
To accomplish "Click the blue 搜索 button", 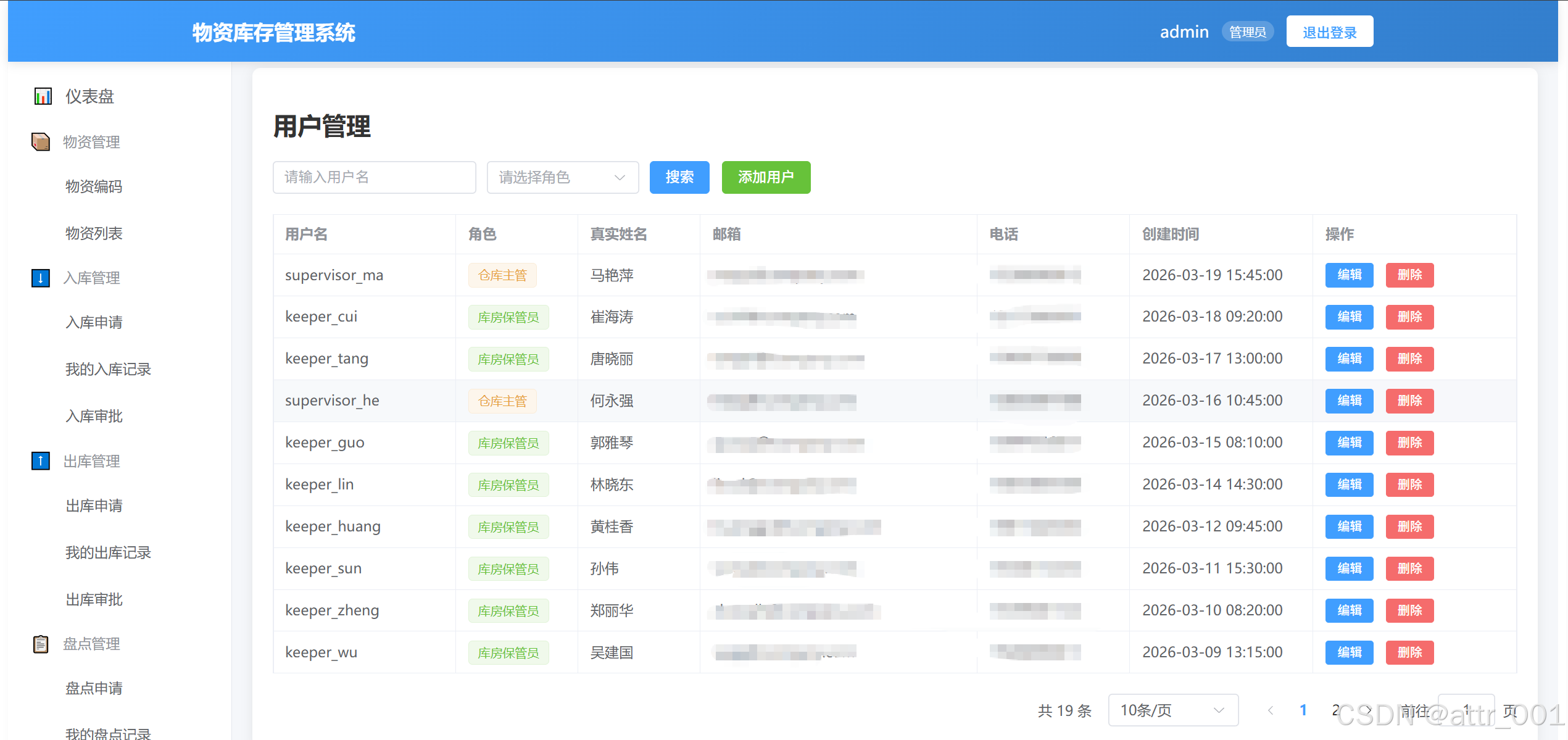I will click(x=679, y=178).
